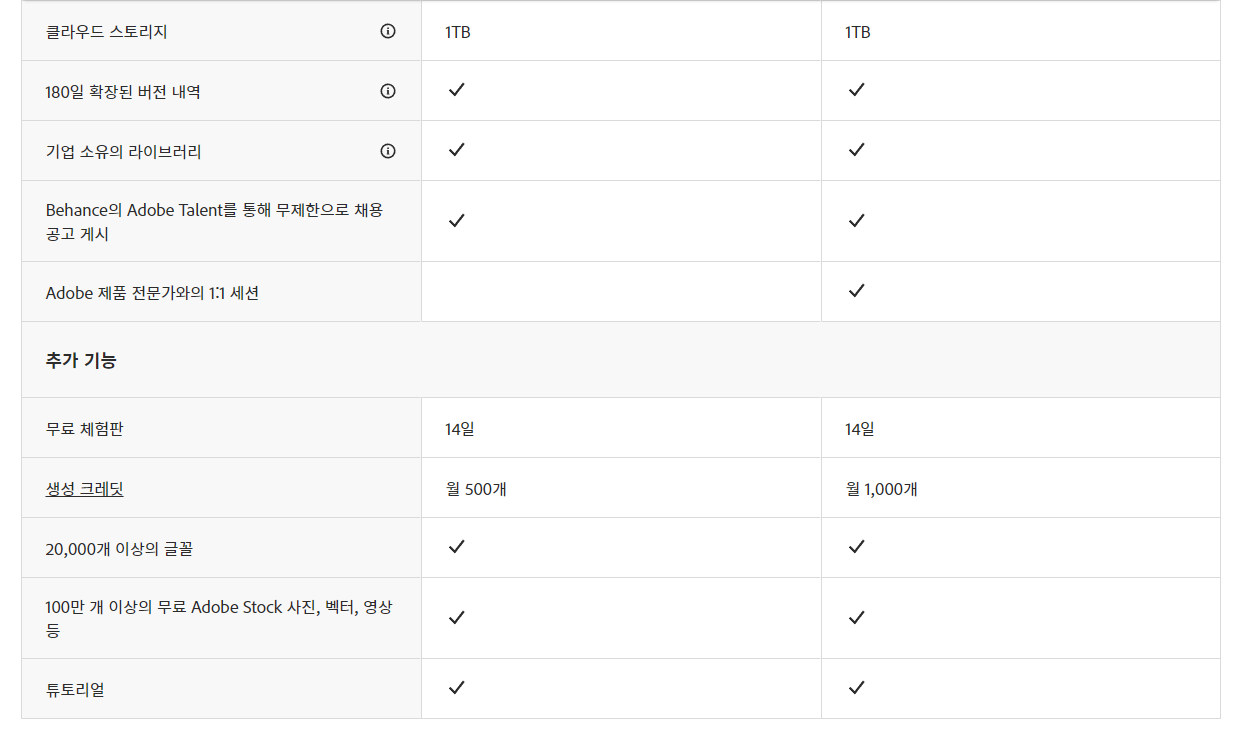The width and height of the screenshot is (1244, 732).
Task: Click the checkmark for Adobe Stock 사진 in second column
Action: (x=856, y=617)
